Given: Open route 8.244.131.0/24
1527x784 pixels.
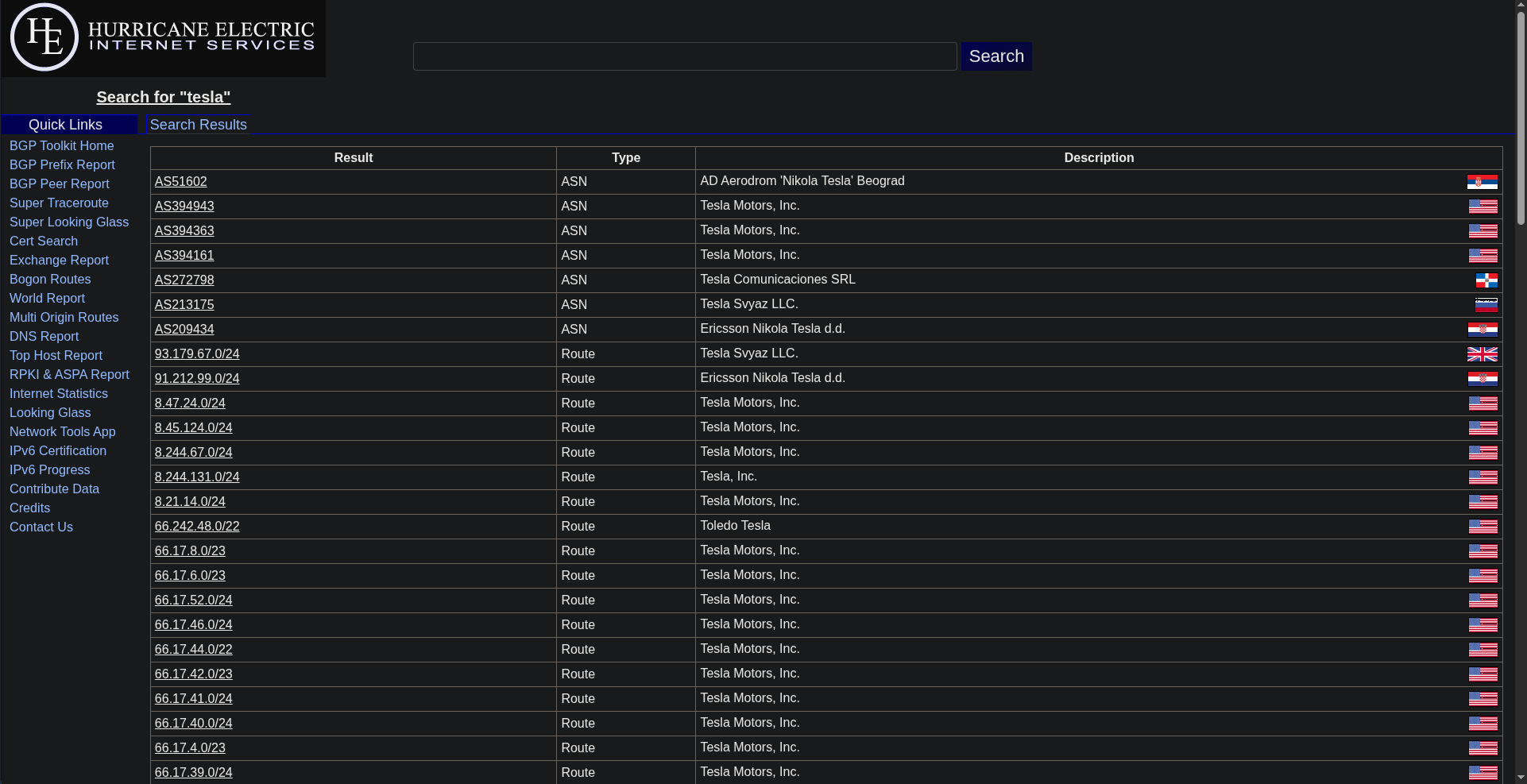Looking at the screenshot, I should point(197,477).
